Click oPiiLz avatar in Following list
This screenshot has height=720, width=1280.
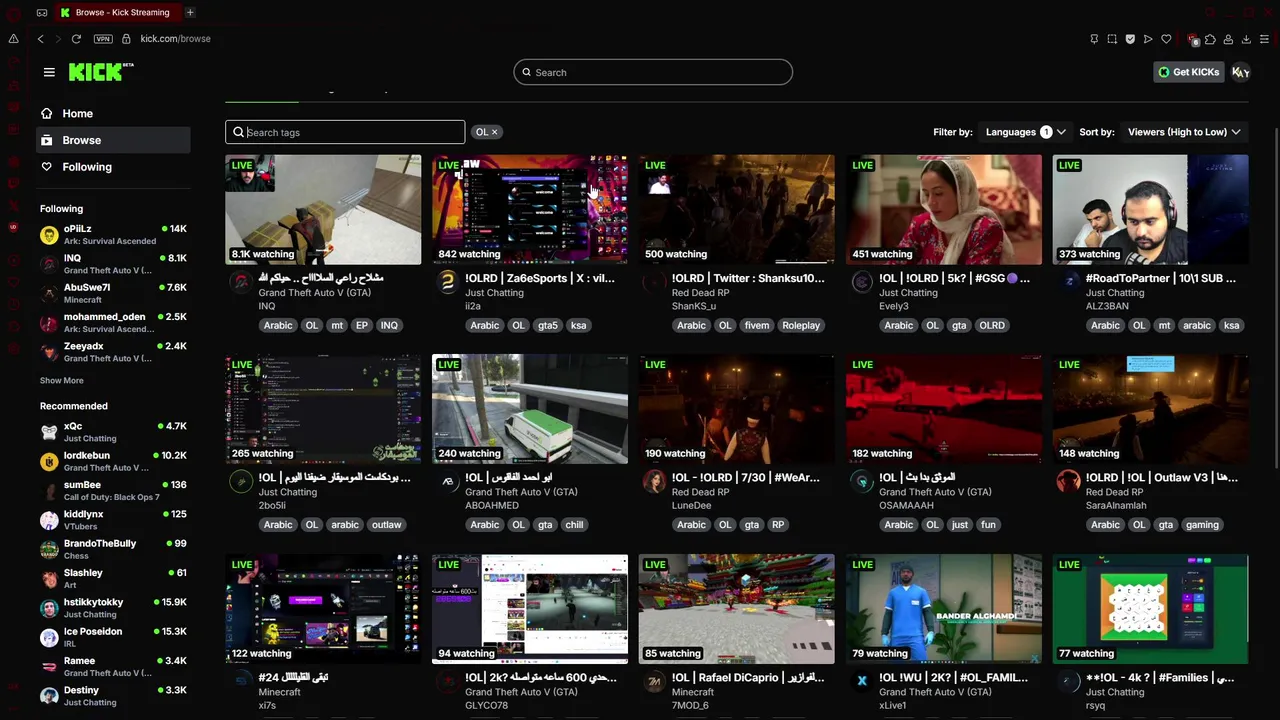pos(49,235)
